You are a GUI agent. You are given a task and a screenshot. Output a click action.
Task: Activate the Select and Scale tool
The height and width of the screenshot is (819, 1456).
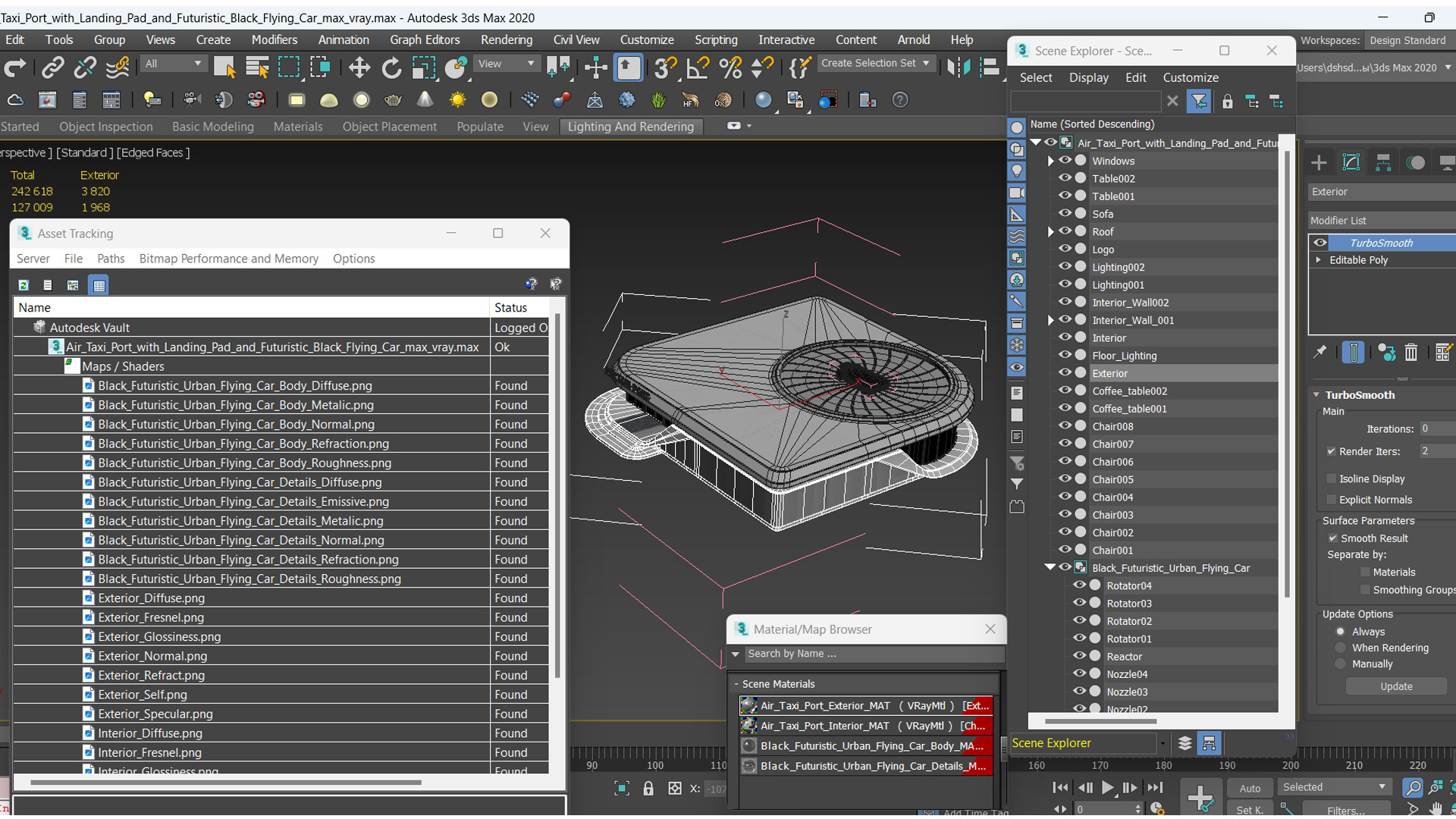click(x=423, y=68)
